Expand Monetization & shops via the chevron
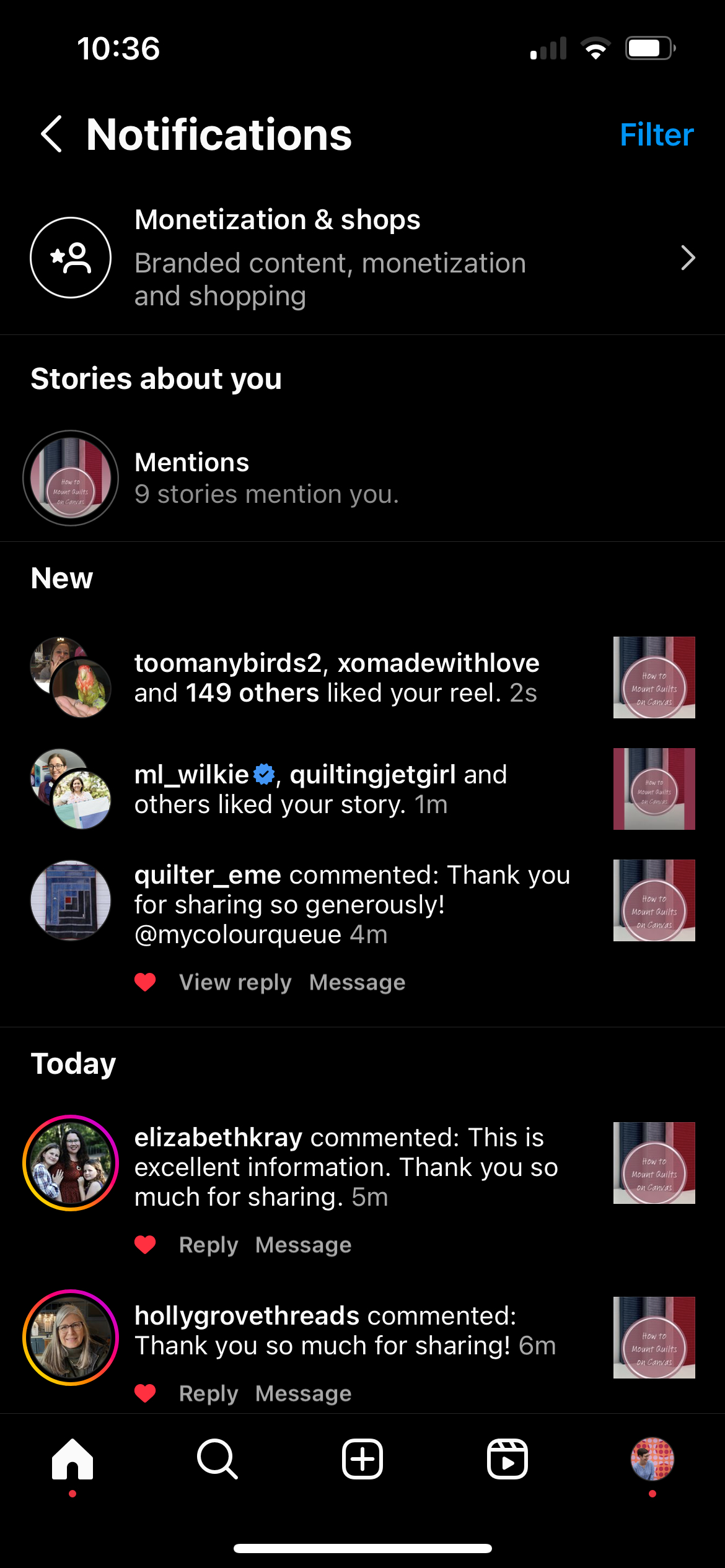Screen dimensions: 725x1568 click(688, 258)
